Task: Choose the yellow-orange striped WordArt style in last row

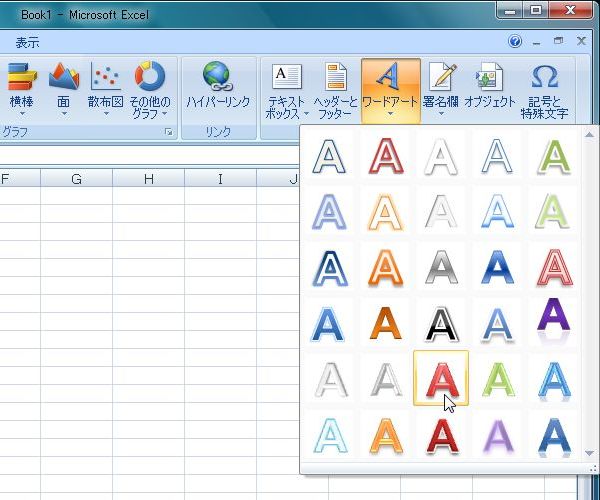Action: (386, 435)
